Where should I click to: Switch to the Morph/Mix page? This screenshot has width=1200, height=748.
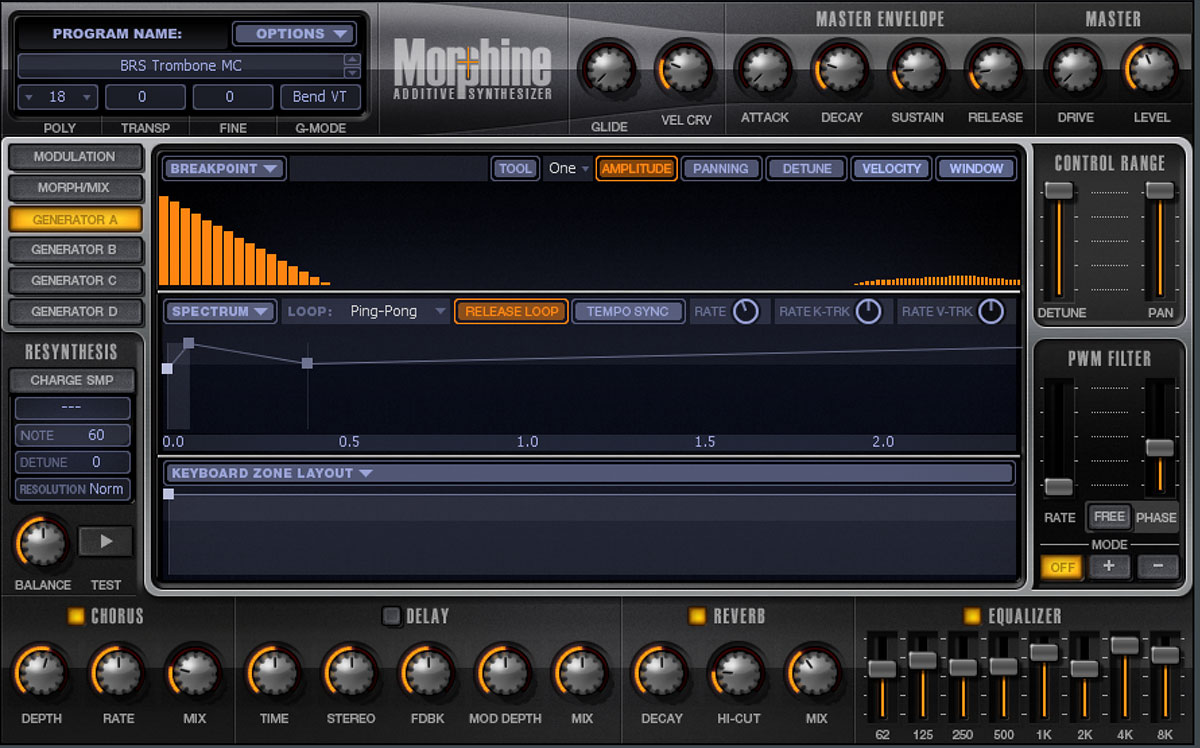pyautogui.click(x=75, y=188)
